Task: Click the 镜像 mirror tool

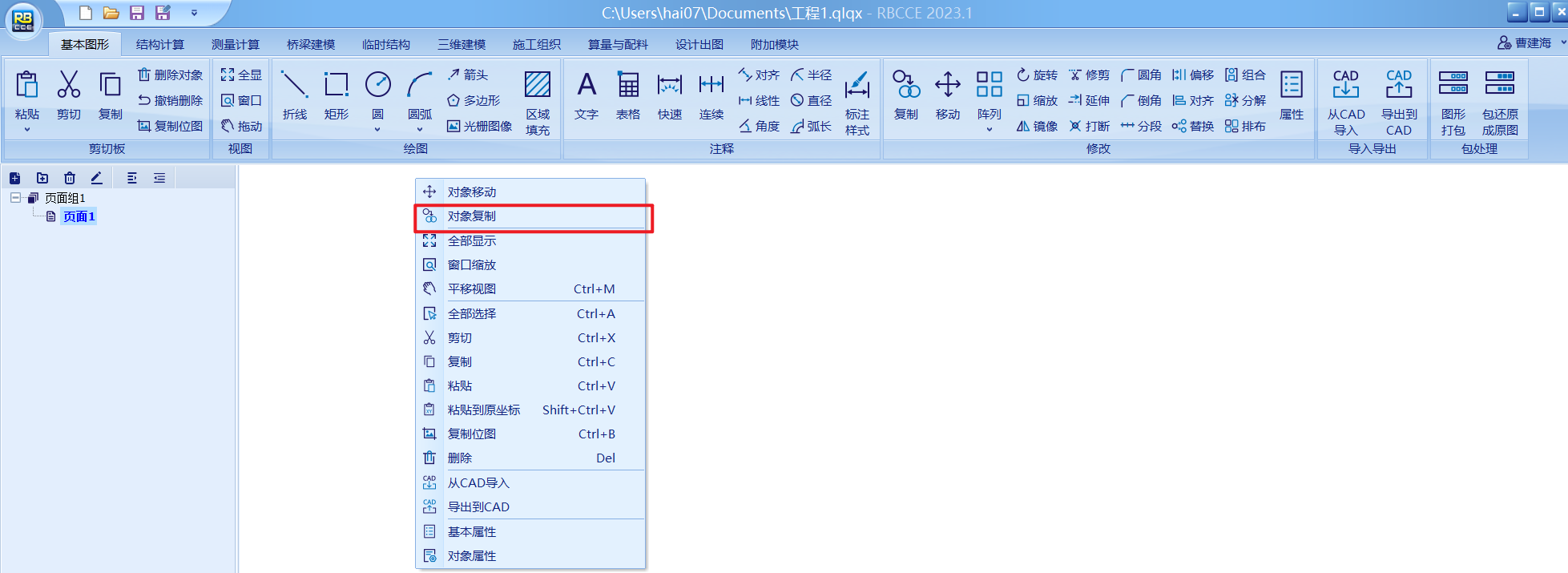Action: pos(1037,126)
